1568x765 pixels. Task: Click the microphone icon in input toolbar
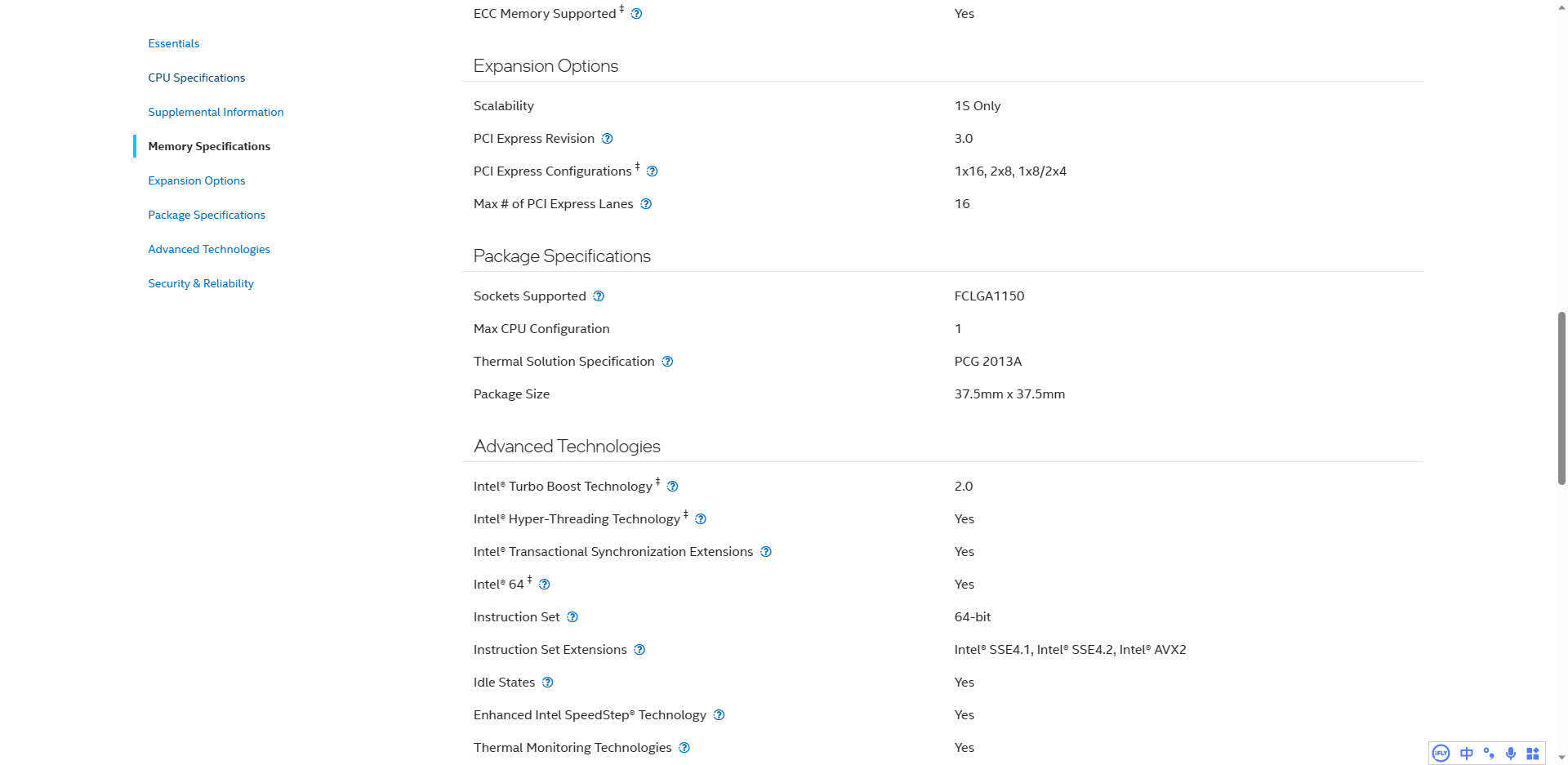1511,754
